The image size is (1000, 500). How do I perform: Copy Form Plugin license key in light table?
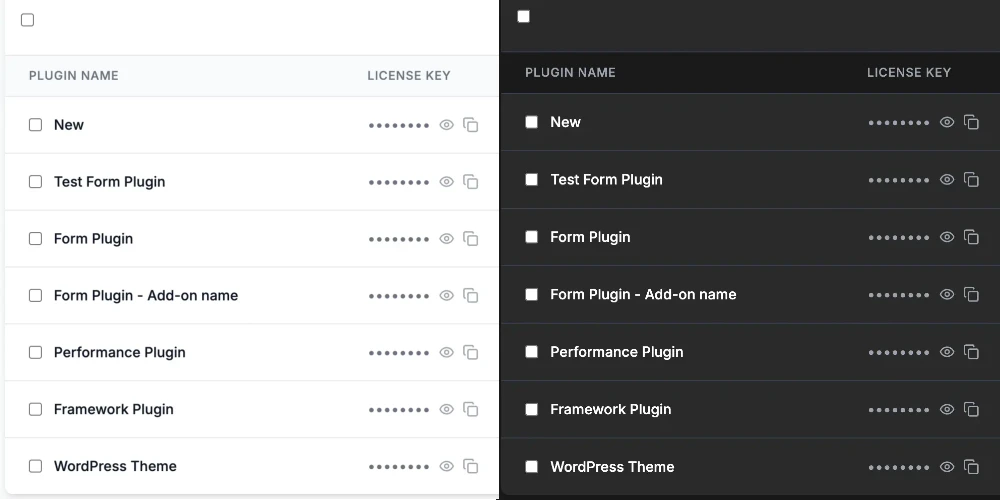pos(471,239)
